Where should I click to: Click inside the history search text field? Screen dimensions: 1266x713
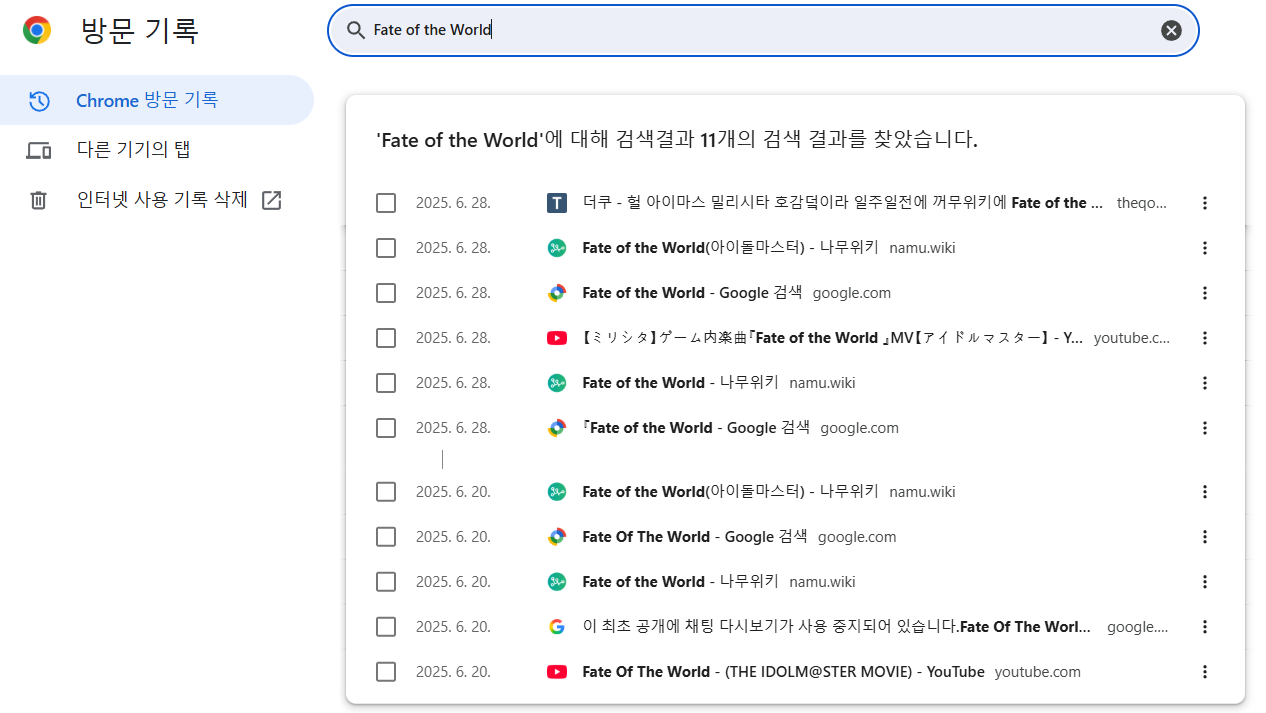pyautogui.click(x=760, y=30)
